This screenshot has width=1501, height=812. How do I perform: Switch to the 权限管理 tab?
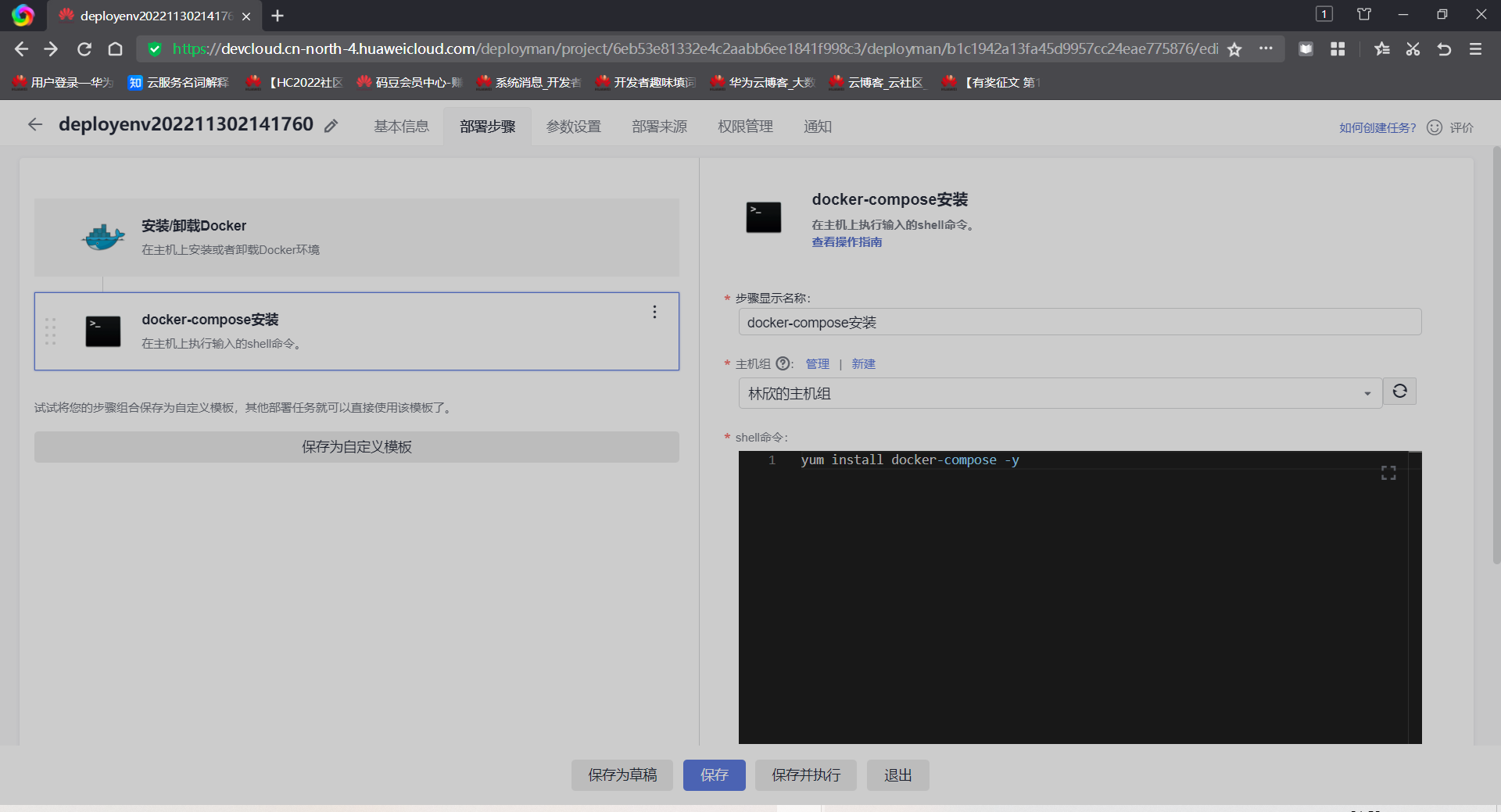pyautogui.click(x=746, y=127)
